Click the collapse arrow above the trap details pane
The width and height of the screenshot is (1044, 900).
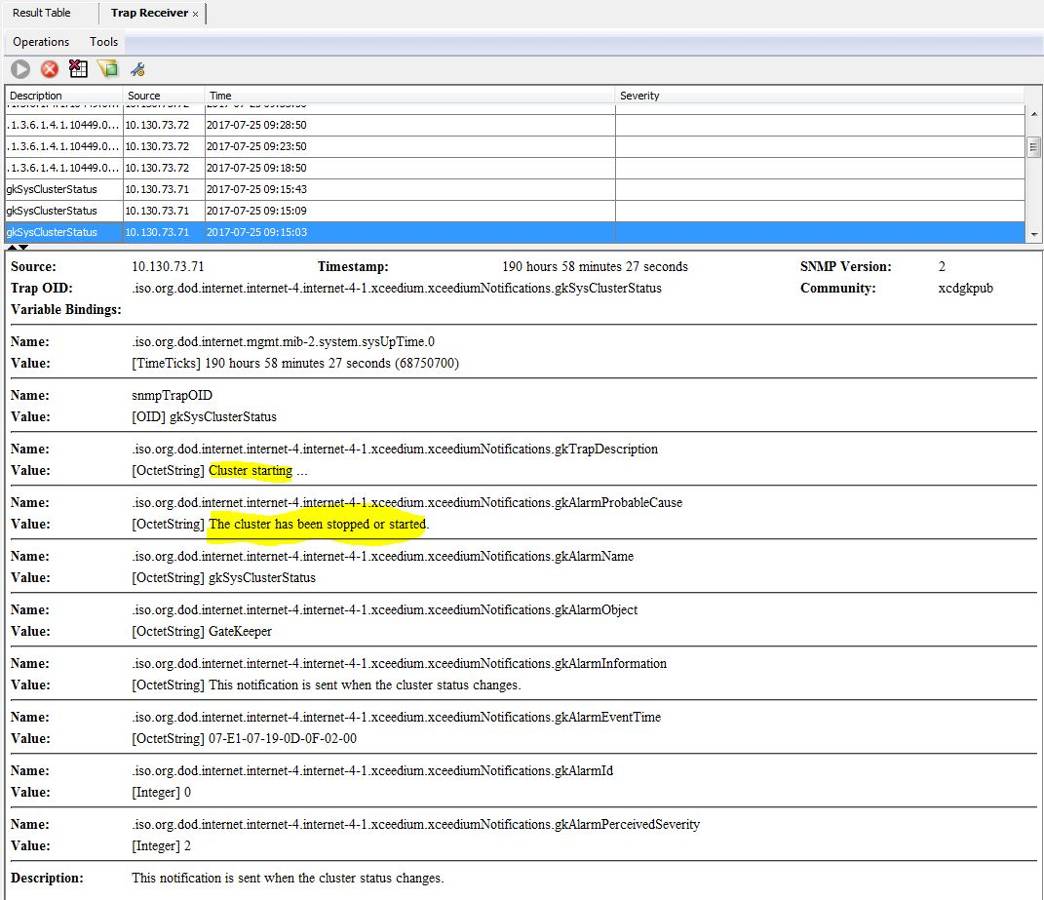pyautogui.click(x=10, y=246)
